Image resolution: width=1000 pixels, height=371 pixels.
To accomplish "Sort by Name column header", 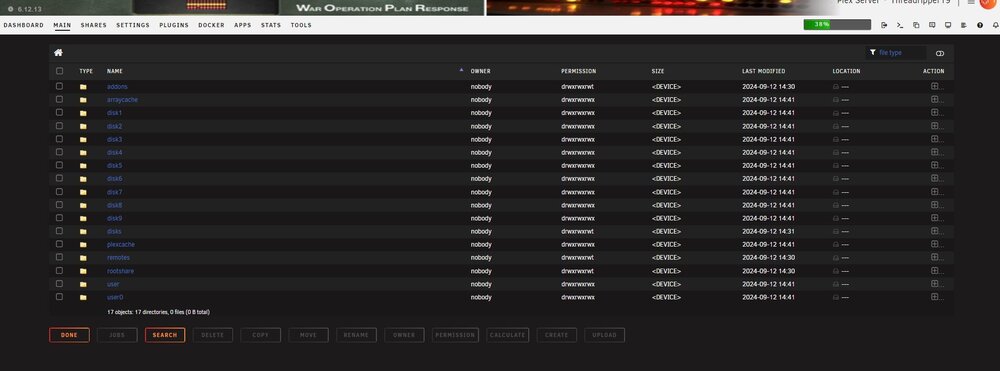I will (x=115, y=71).
